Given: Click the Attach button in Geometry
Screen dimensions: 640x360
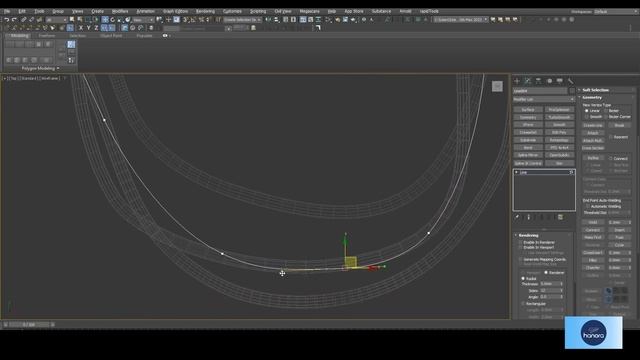Looking at the screenshot, I should coord(593,133).
